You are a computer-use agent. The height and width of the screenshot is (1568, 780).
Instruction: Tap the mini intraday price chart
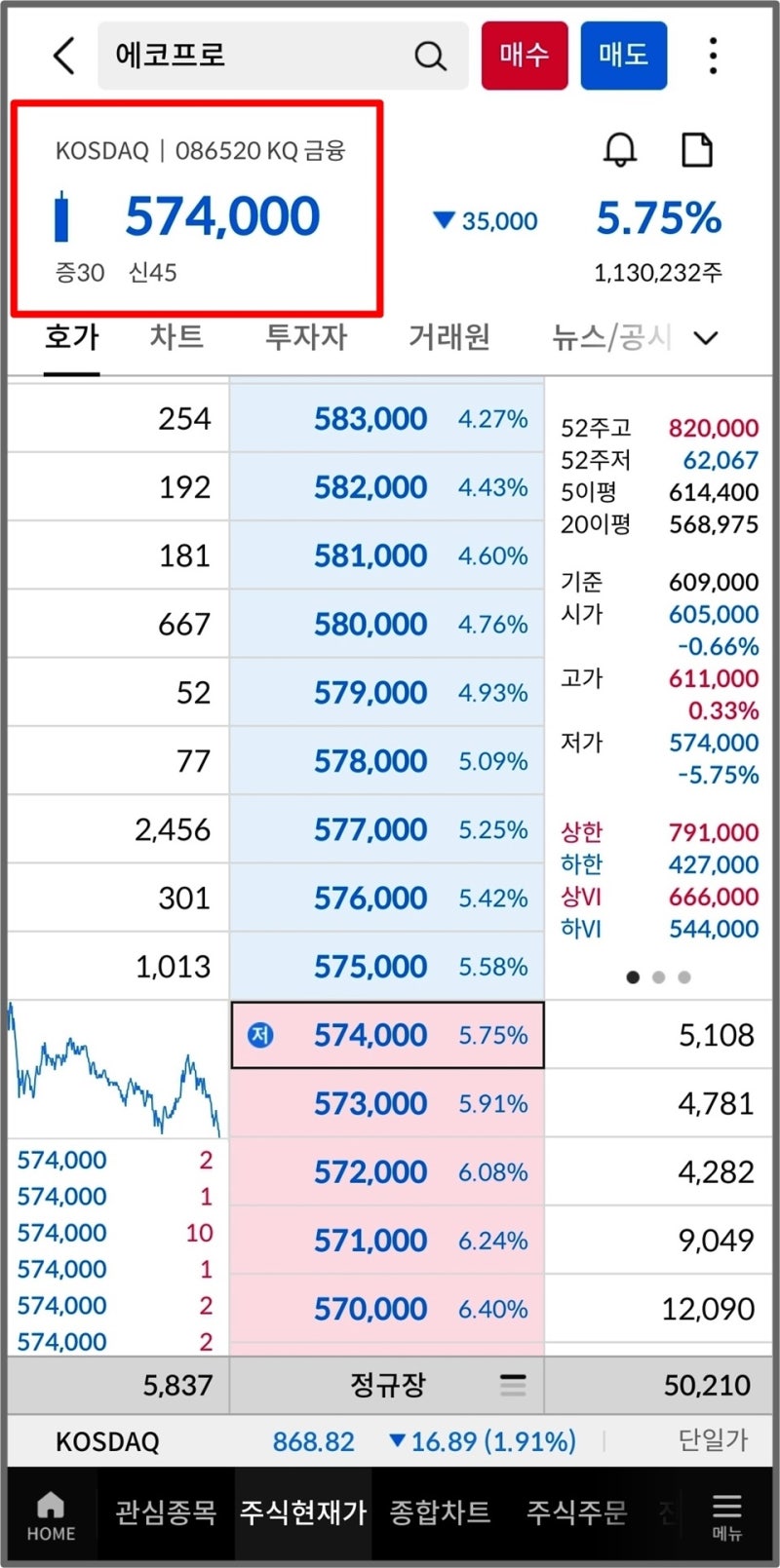tap(117, 1070)
